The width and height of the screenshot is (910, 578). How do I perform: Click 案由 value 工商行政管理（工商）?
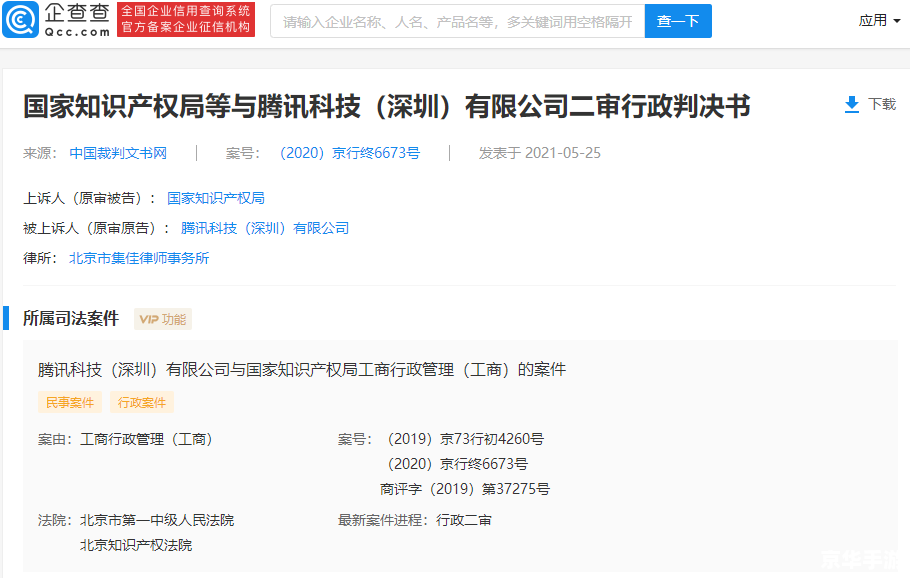click(x=146, y=439)
